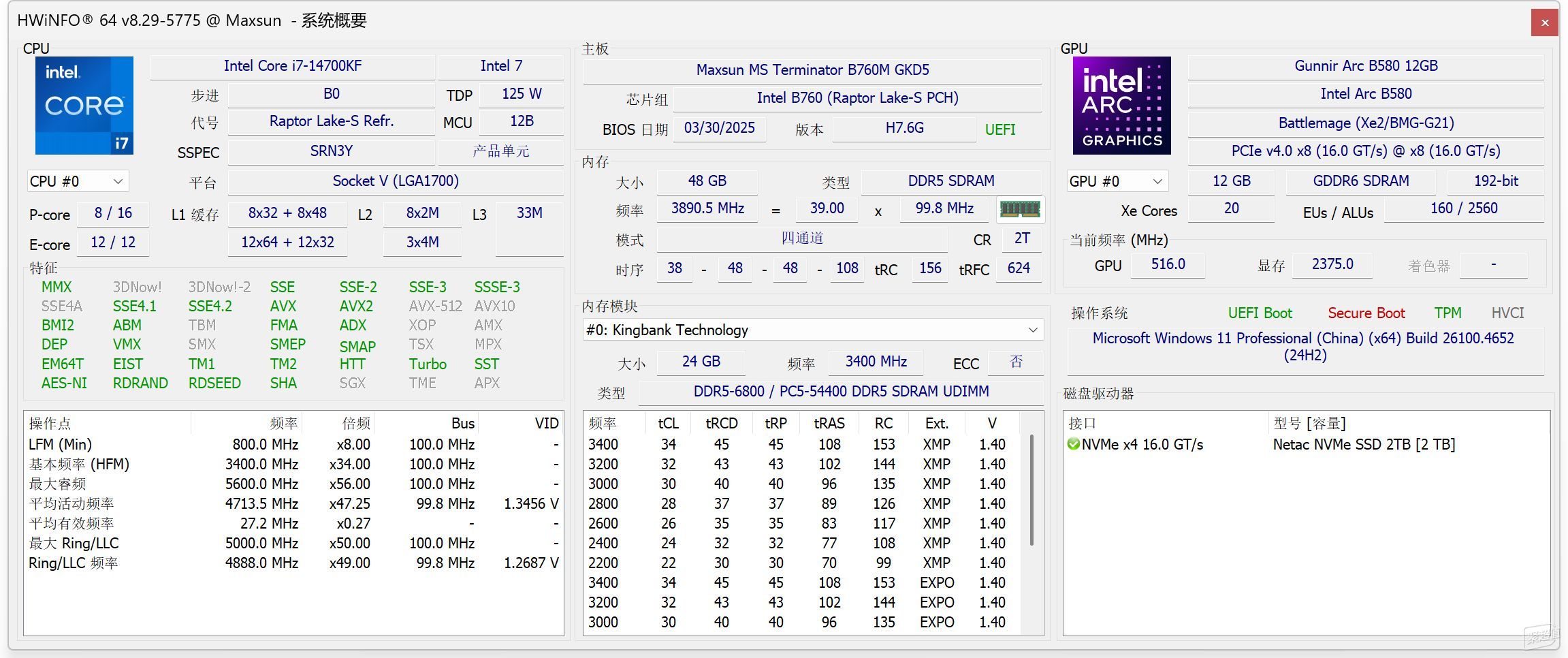Click the Battlemage (Xe2/BMG-G21) field
The image size is (1568, 658).
[1366, 123]
